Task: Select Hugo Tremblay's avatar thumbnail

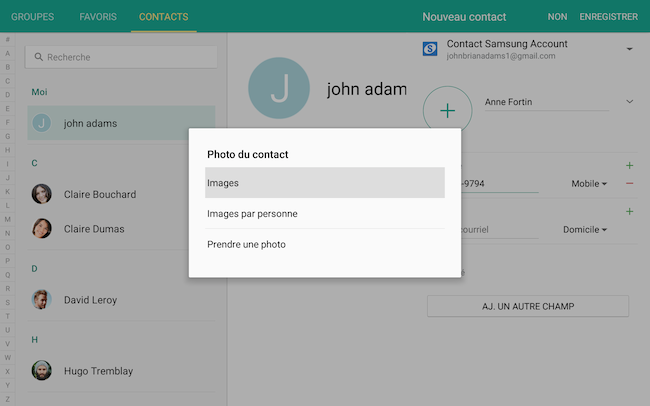Action: (x=42, y=370)
